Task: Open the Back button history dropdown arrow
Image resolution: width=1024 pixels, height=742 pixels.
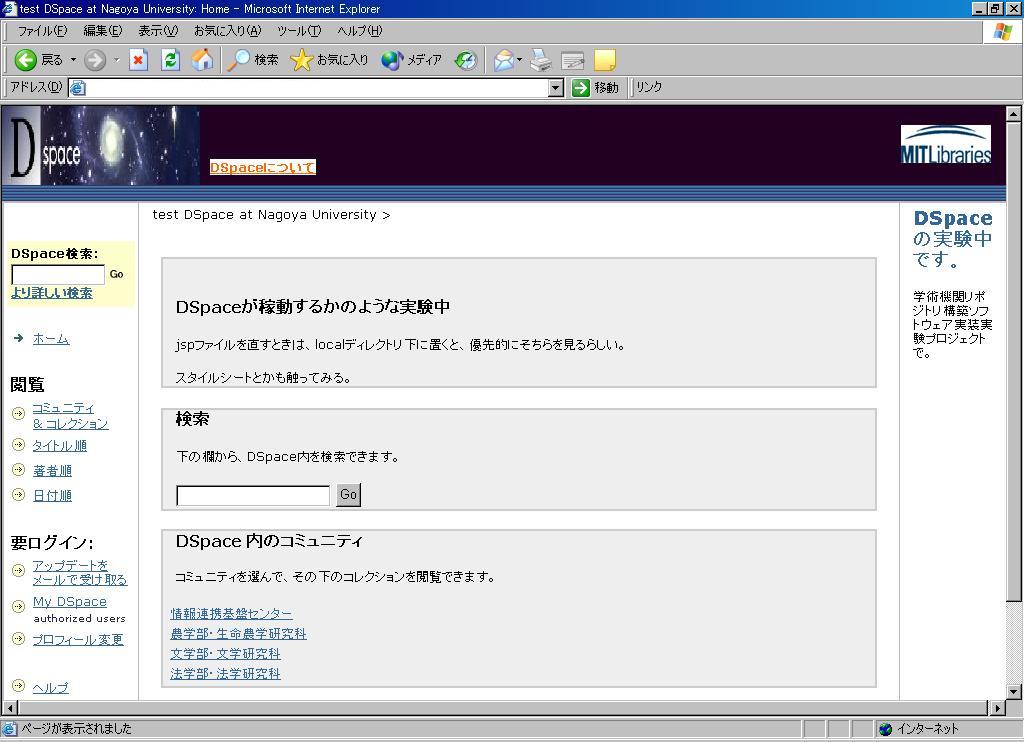Action: (73, 60)
